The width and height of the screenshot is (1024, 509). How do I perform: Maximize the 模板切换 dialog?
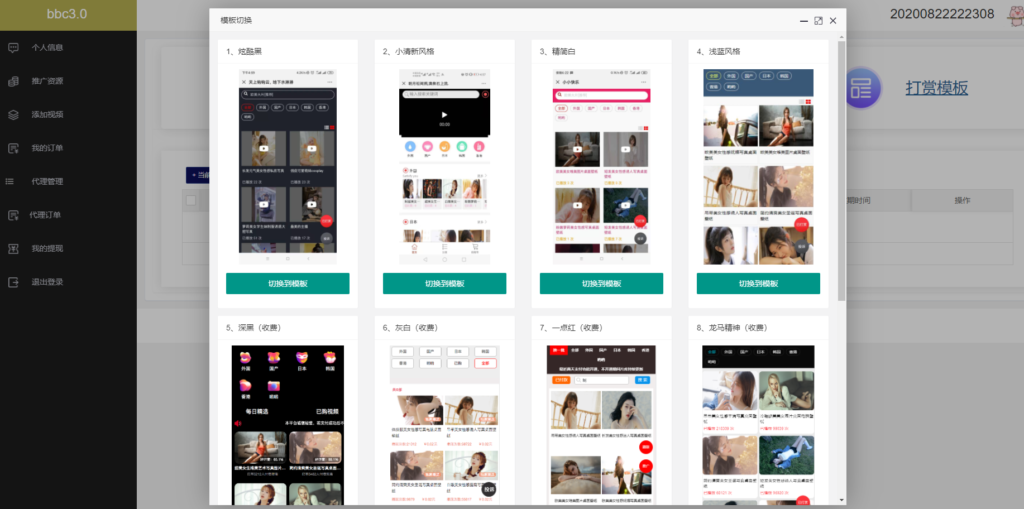[x=818, y=20]
